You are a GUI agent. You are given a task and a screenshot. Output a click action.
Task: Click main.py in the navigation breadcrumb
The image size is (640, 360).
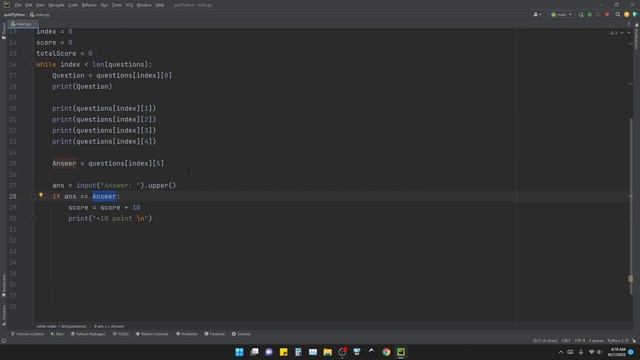pos(40,15)
